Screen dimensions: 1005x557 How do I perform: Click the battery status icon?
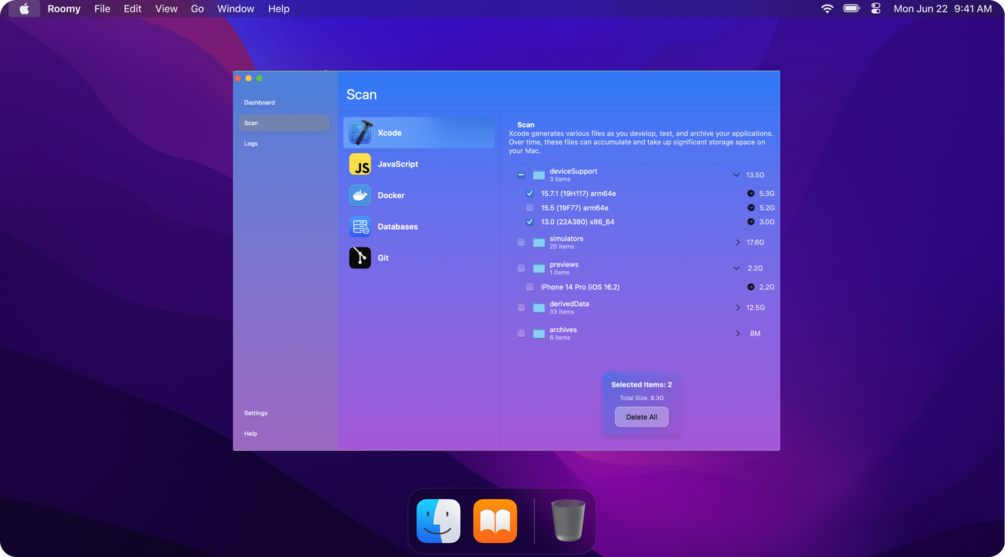(x=851, y=9)
